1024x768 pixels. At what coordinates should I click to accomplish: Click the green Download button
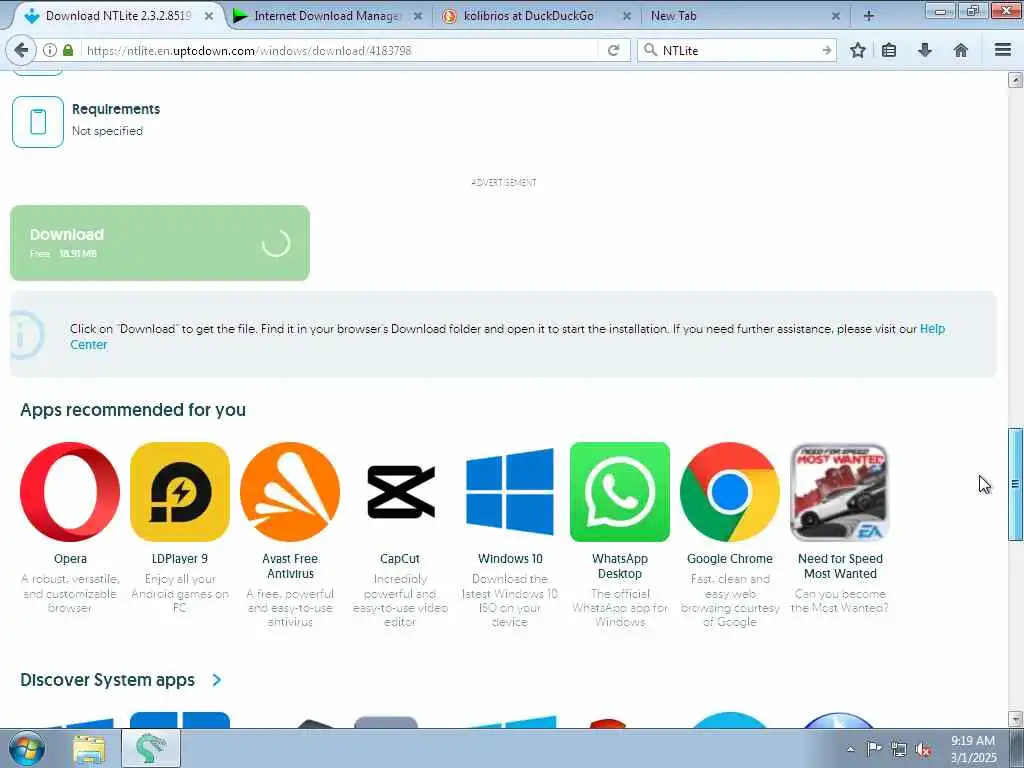click(x=160, y=243)
